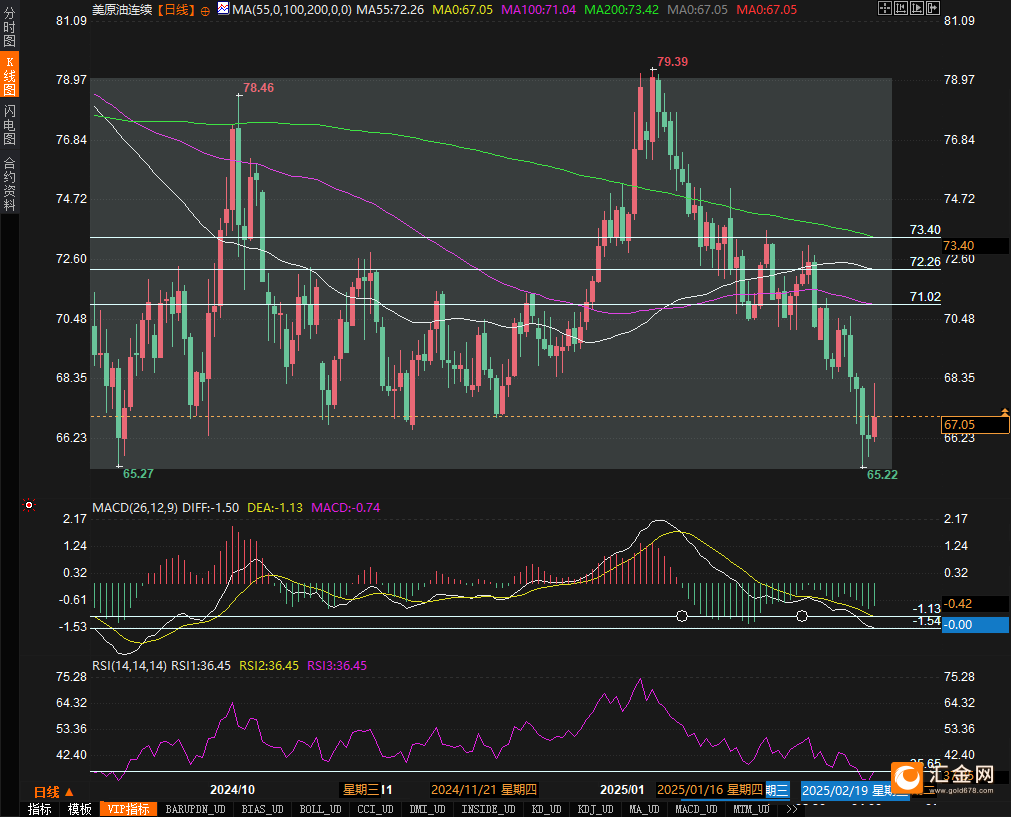Click the axis jump-to-start icon
This screenshot has width=1011, height=817.
coord(901,8)
